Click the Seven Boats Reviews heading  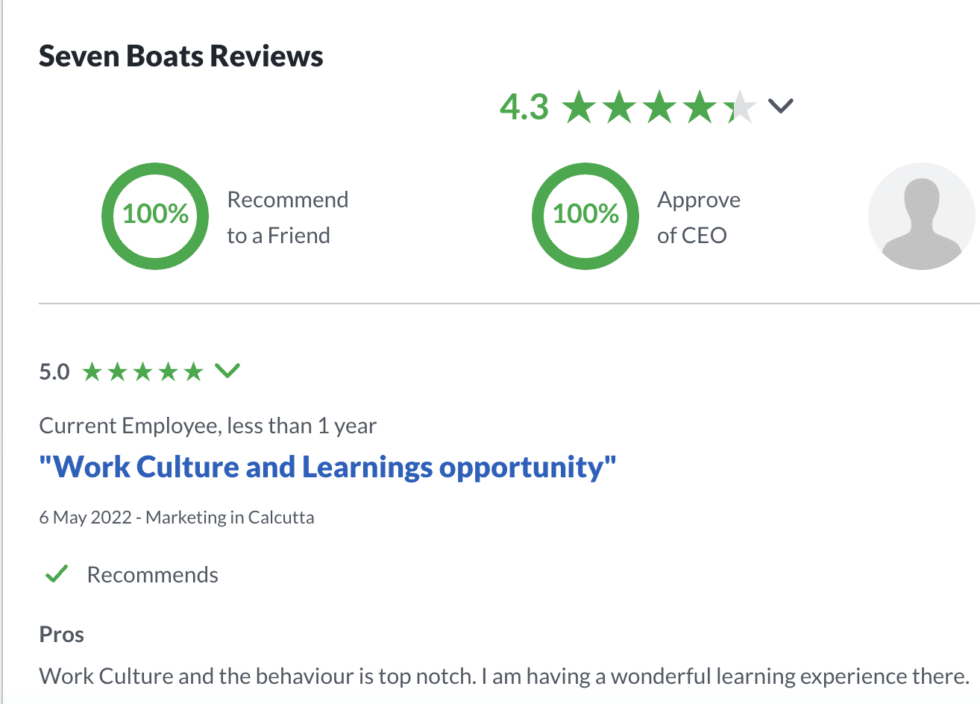pyautogui.click(x=181, y=56)
